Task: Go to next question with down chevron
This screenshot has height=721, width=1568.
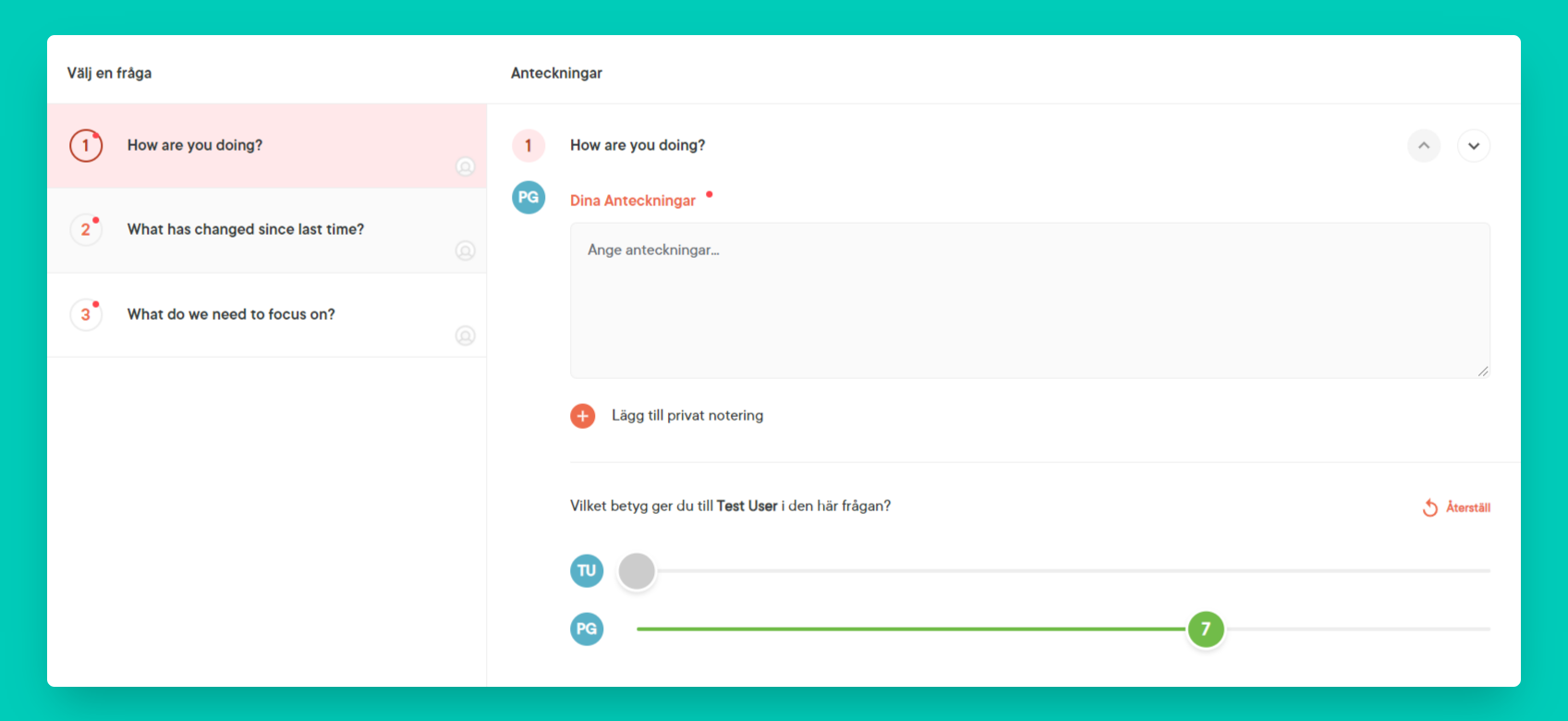Action: 1474,146
